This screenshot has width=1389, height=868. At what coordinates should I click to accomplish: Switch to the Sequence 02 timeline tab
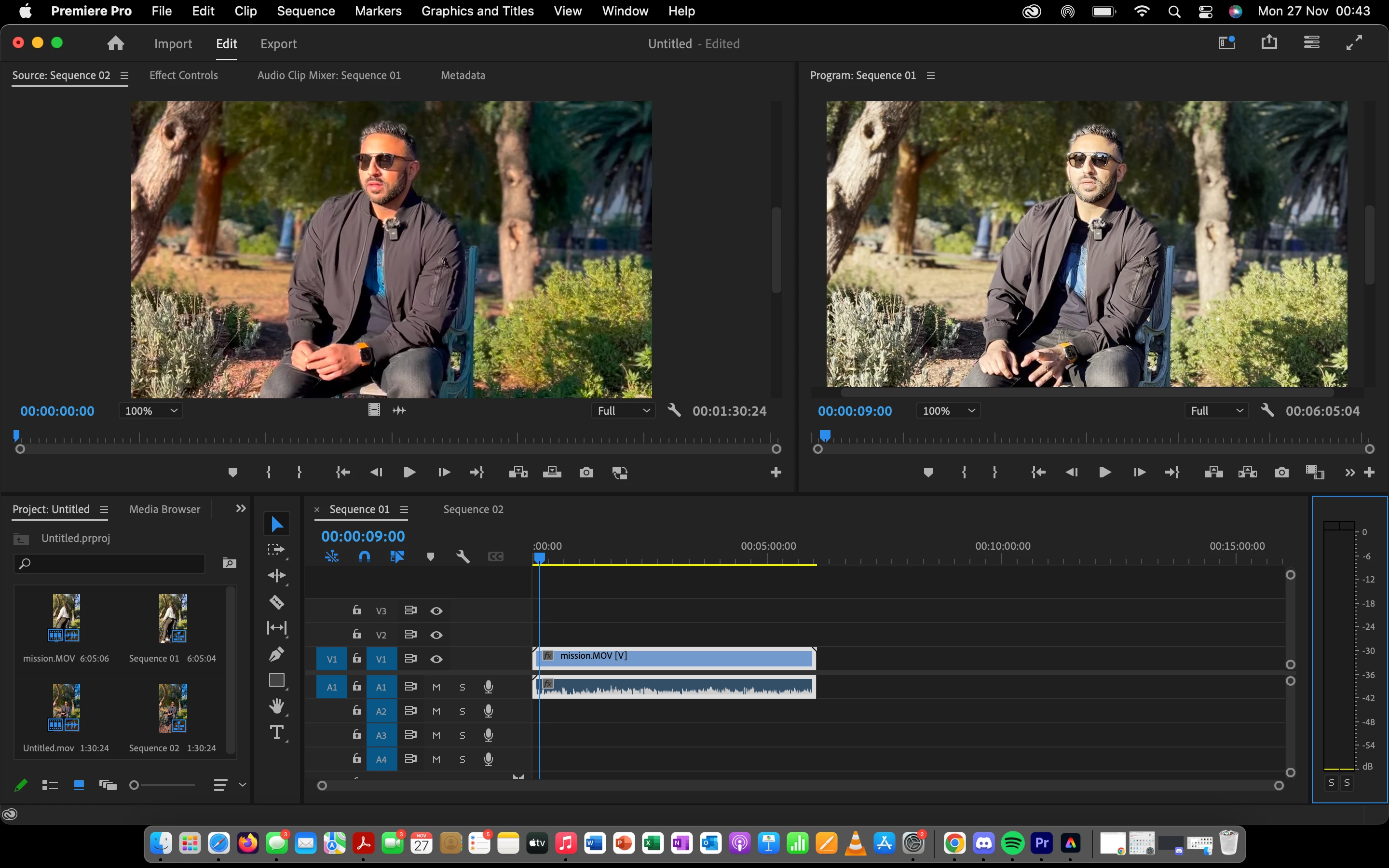tap(473, 509)
